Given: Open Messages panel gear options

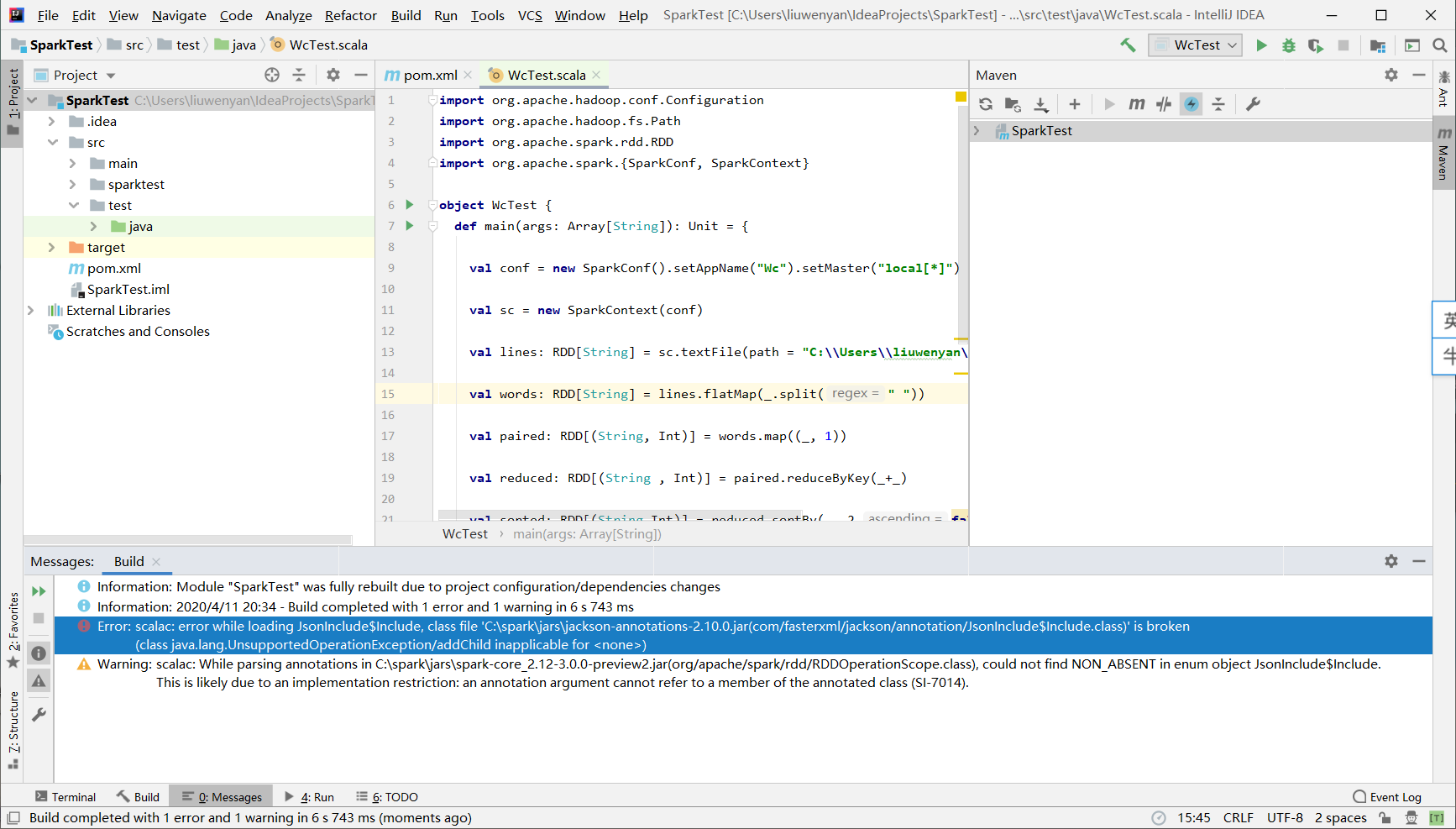Looking at the screenshot, I should tap(1391, 561).
